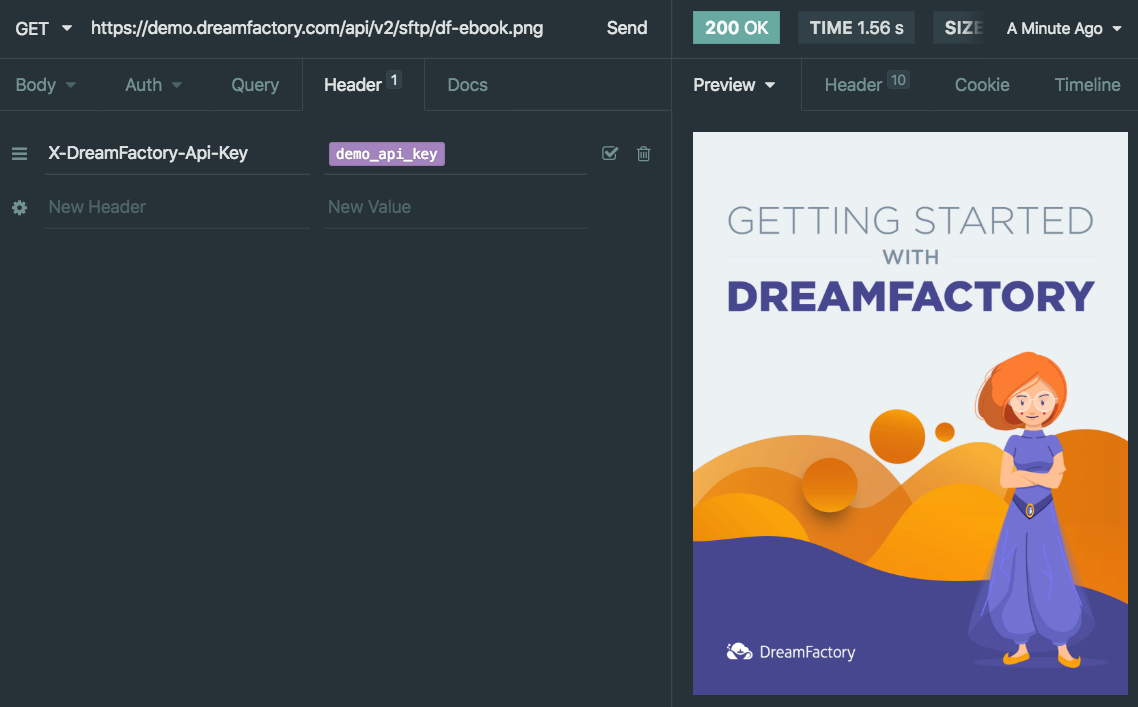Viewport: 1138px width, 707px height.
Task: Click the New Value input field
Action: tap(455, 207)
